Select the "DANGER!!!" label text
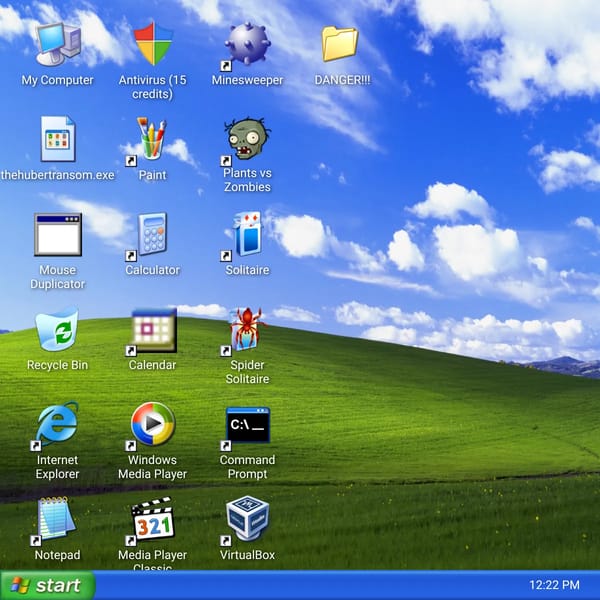 tap(342, 80)
